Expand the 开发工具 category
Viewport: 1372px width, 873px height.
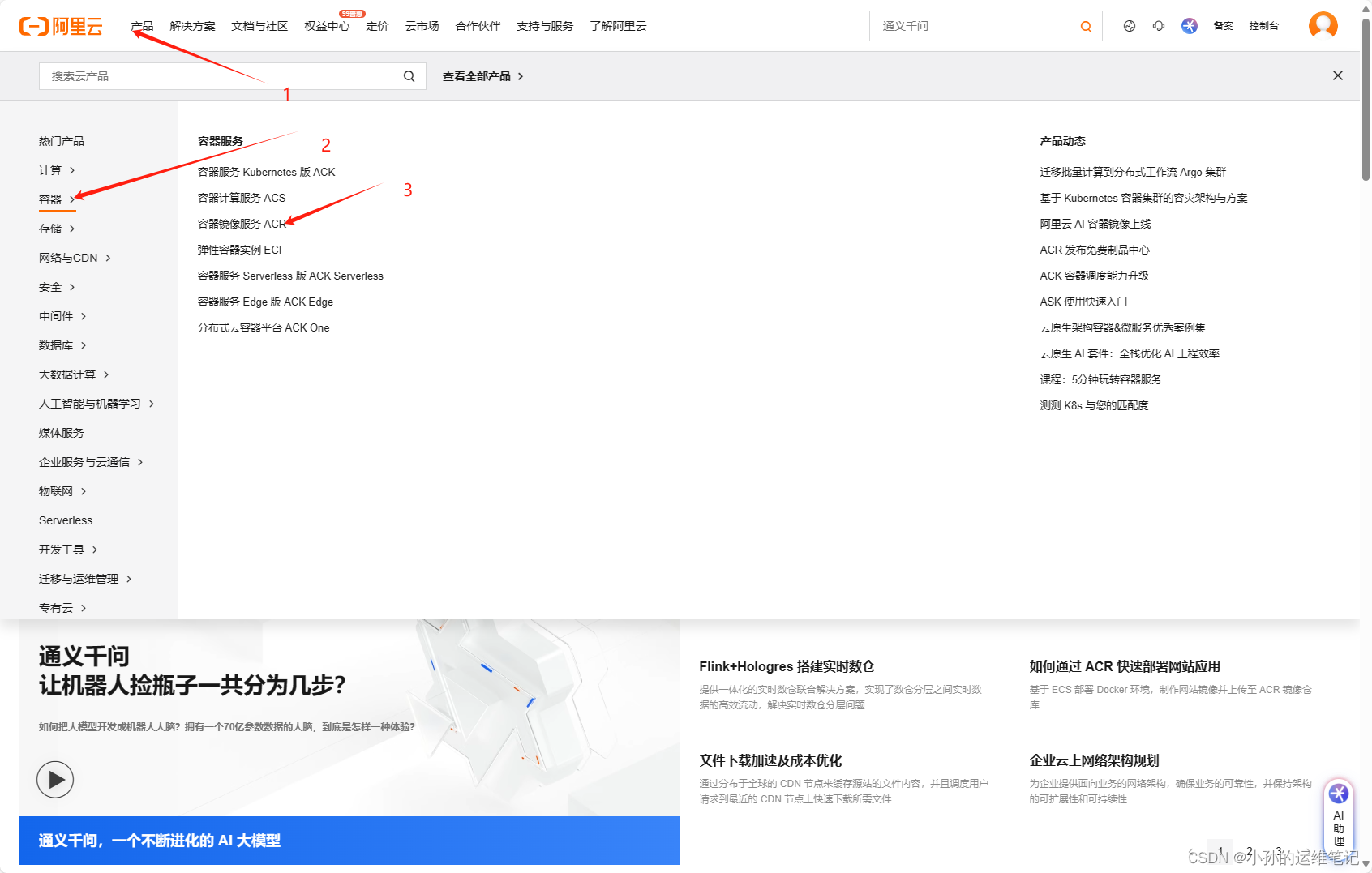(x=68, y=550)
